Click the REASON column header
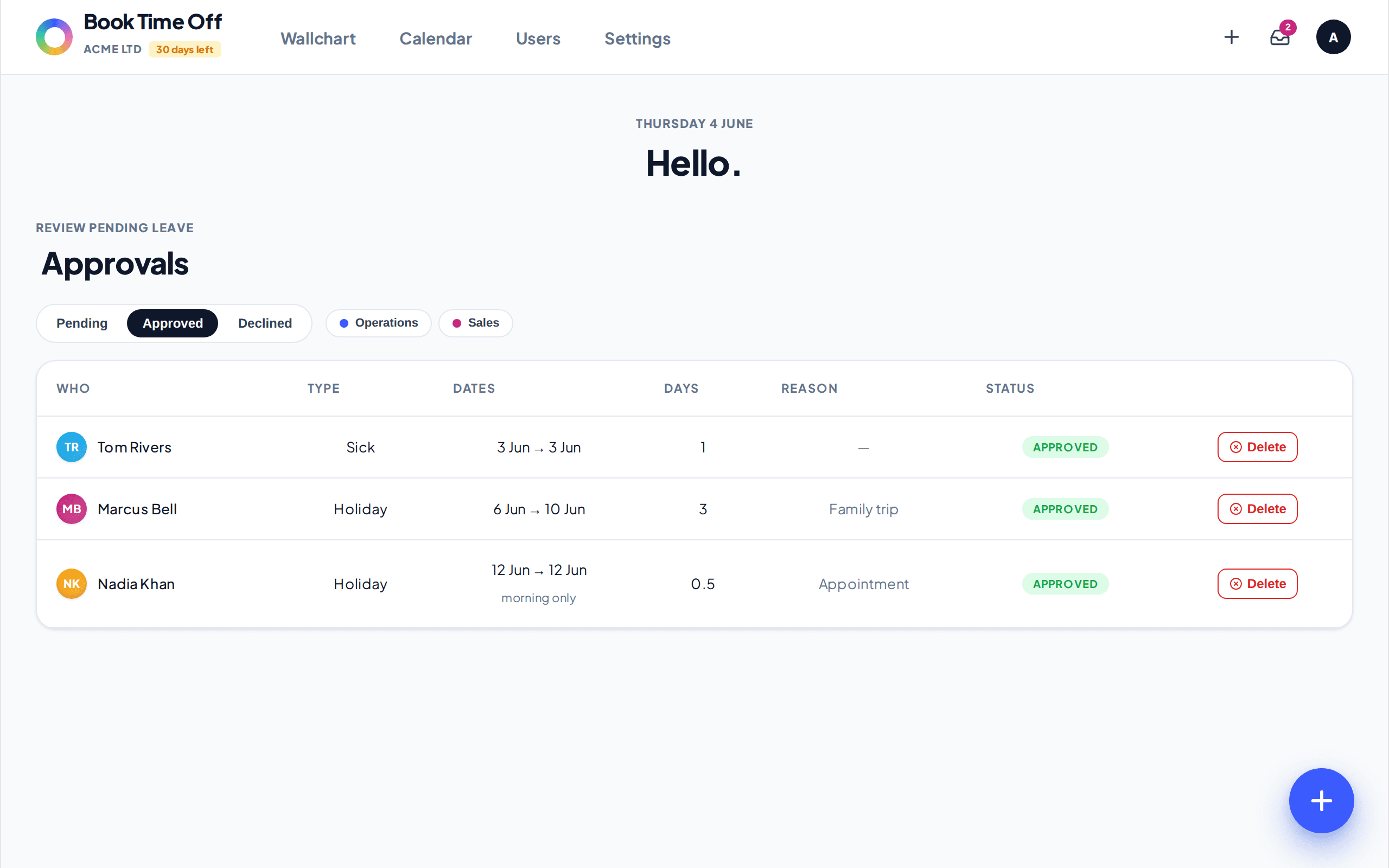This screenshot has width=1389, height=868. coord(810,388)
